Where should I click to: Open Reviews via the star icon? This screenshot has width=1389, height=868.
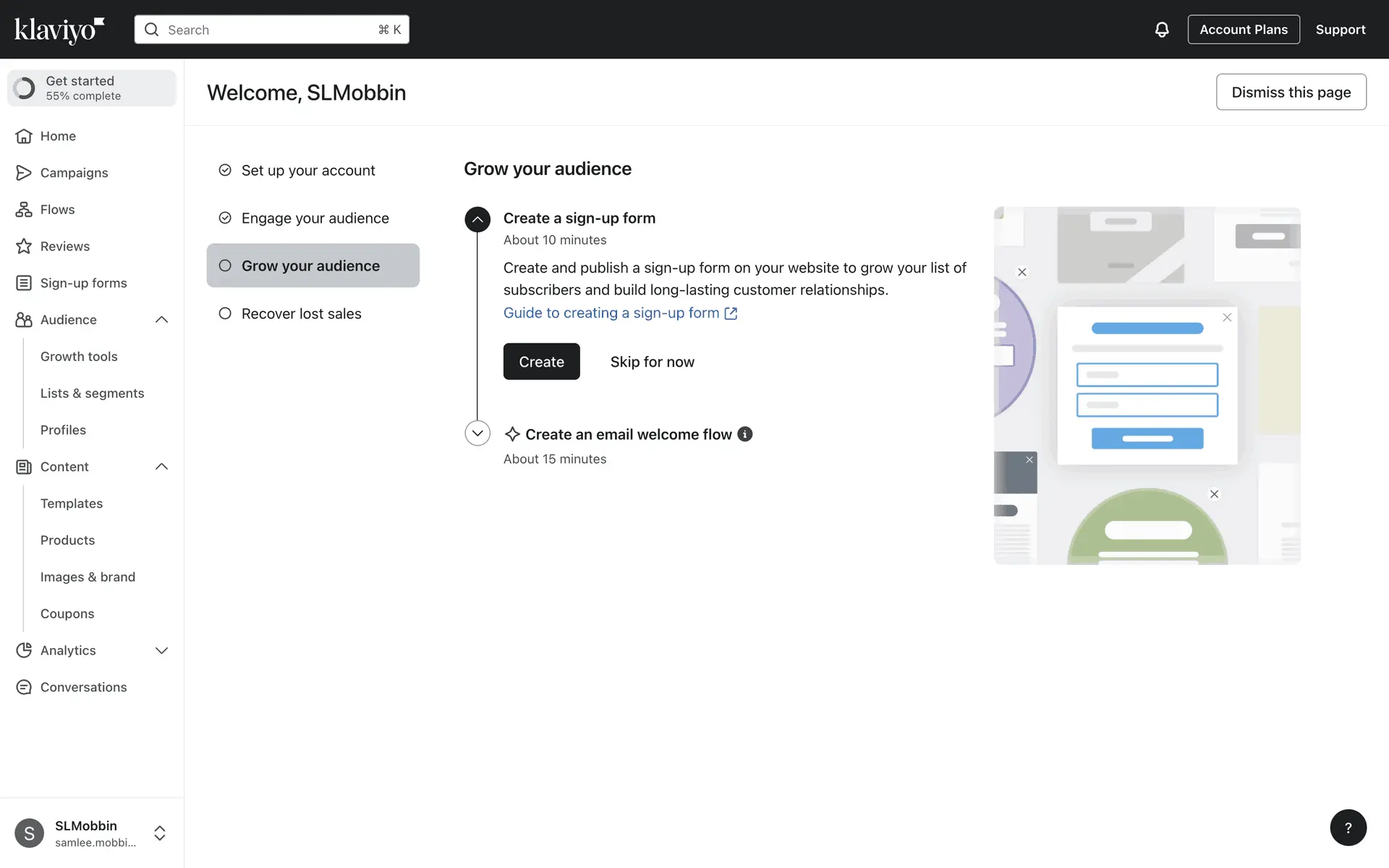click(x=24, y=247)
